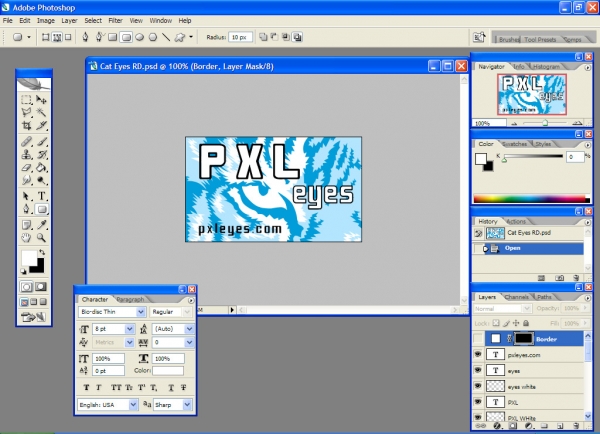The height and width of the screenshot is (434, 600).
Task: Choose the Line shape in options bar
Action: pyautogui.click(x=166, y=37)
